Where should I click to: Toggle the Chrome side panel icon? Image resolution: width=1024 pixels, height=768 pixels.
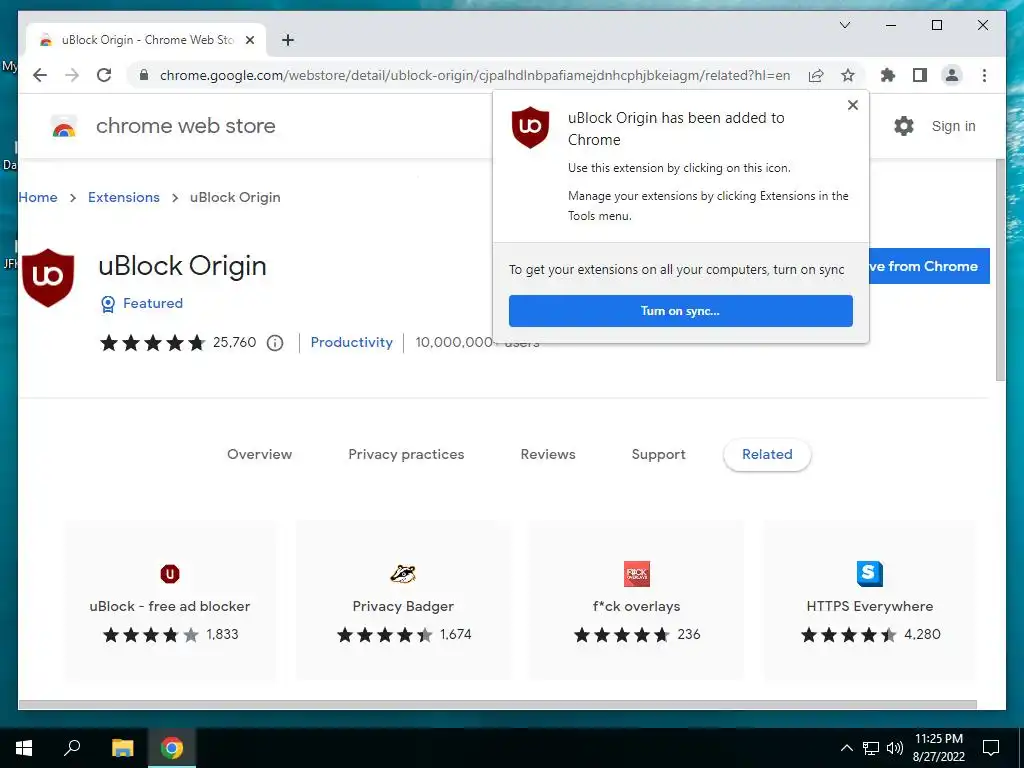920,75
